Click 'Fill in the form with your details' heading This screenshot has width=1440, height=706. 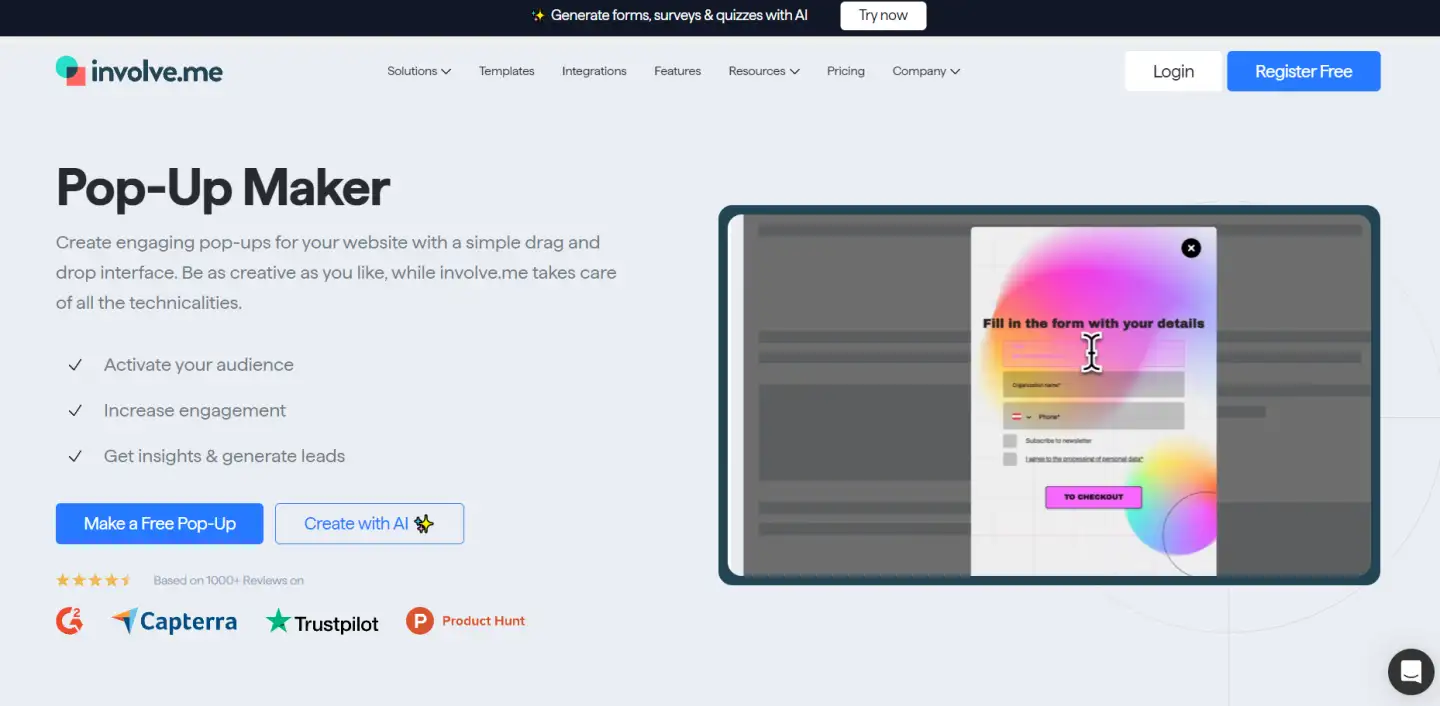(x=1093, y=323)
